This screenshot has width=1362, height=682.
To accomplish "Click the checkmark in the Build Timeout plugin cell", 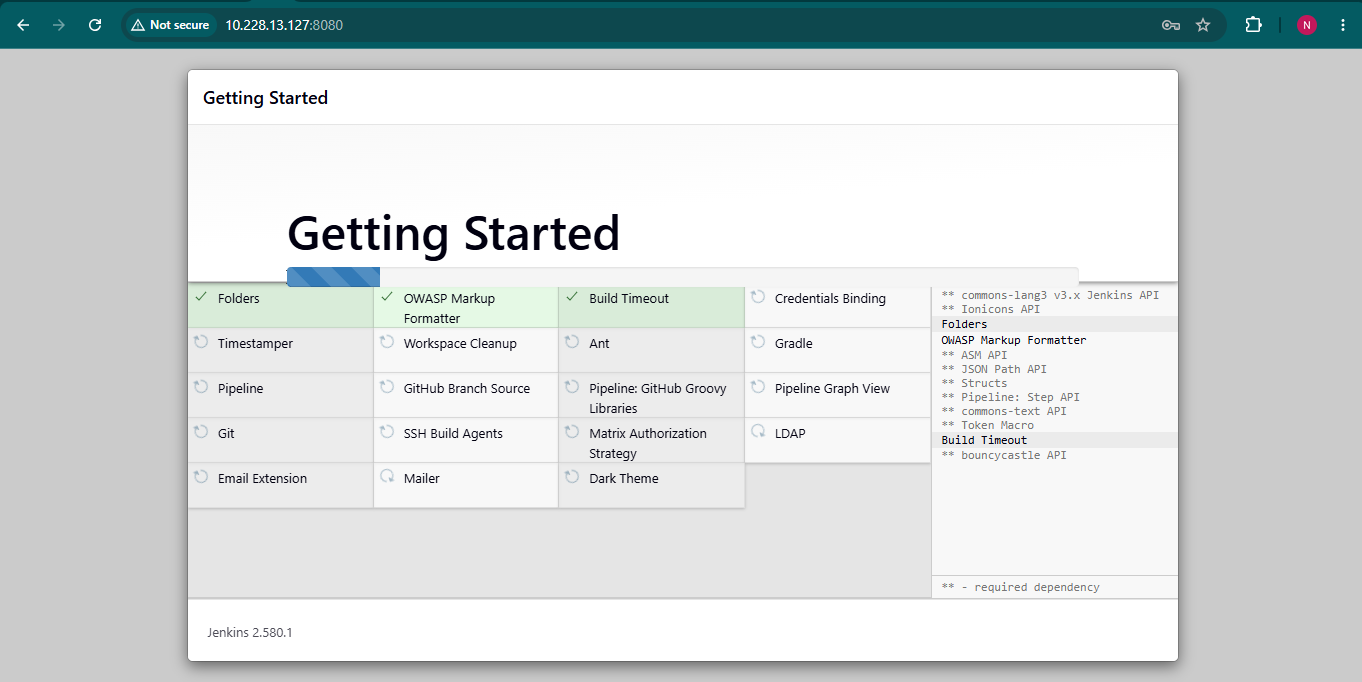I will coord(572,297).
